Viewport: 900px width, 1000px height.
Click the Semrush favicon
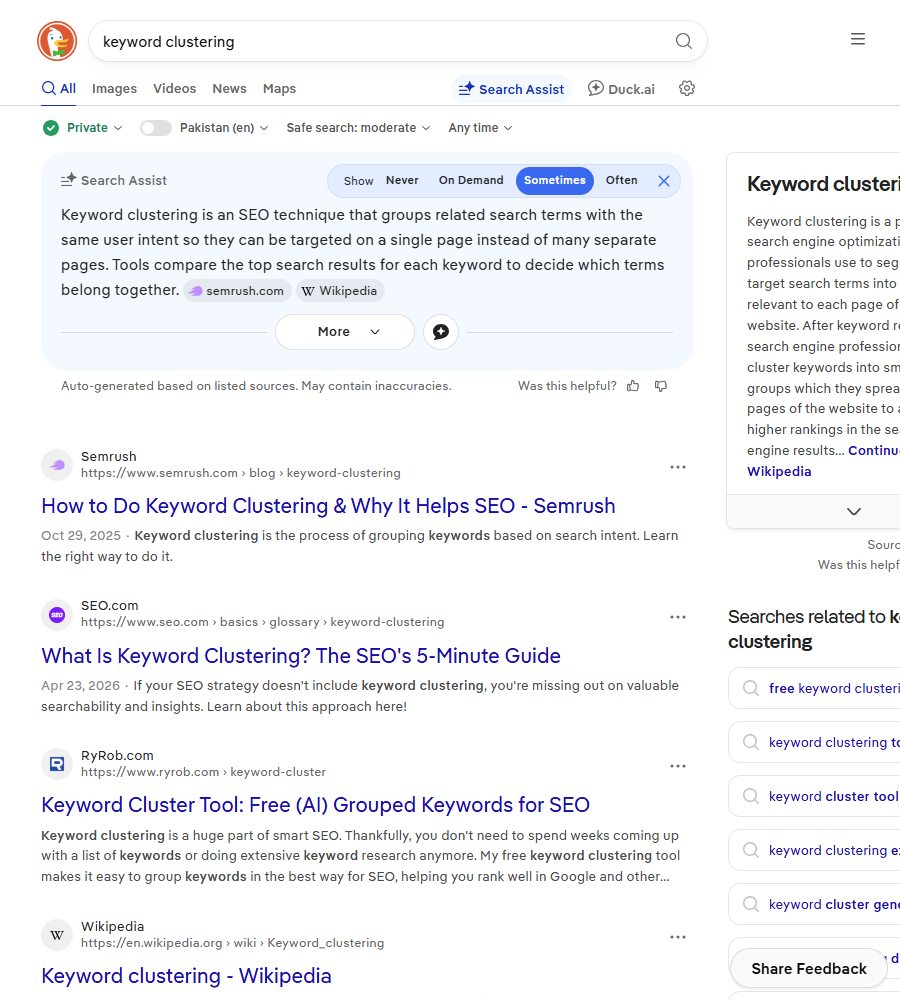[x=57, y=465]
